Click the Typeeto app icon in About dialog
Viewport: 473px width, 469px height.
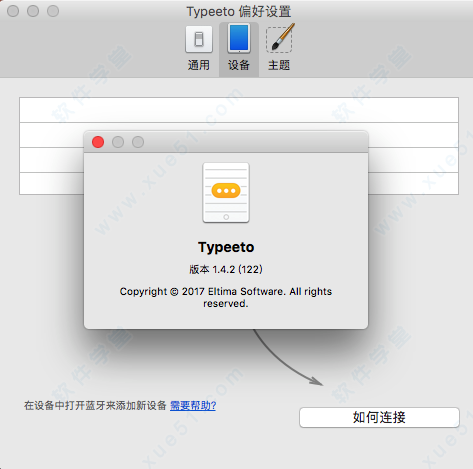click(x=226, y=193)
